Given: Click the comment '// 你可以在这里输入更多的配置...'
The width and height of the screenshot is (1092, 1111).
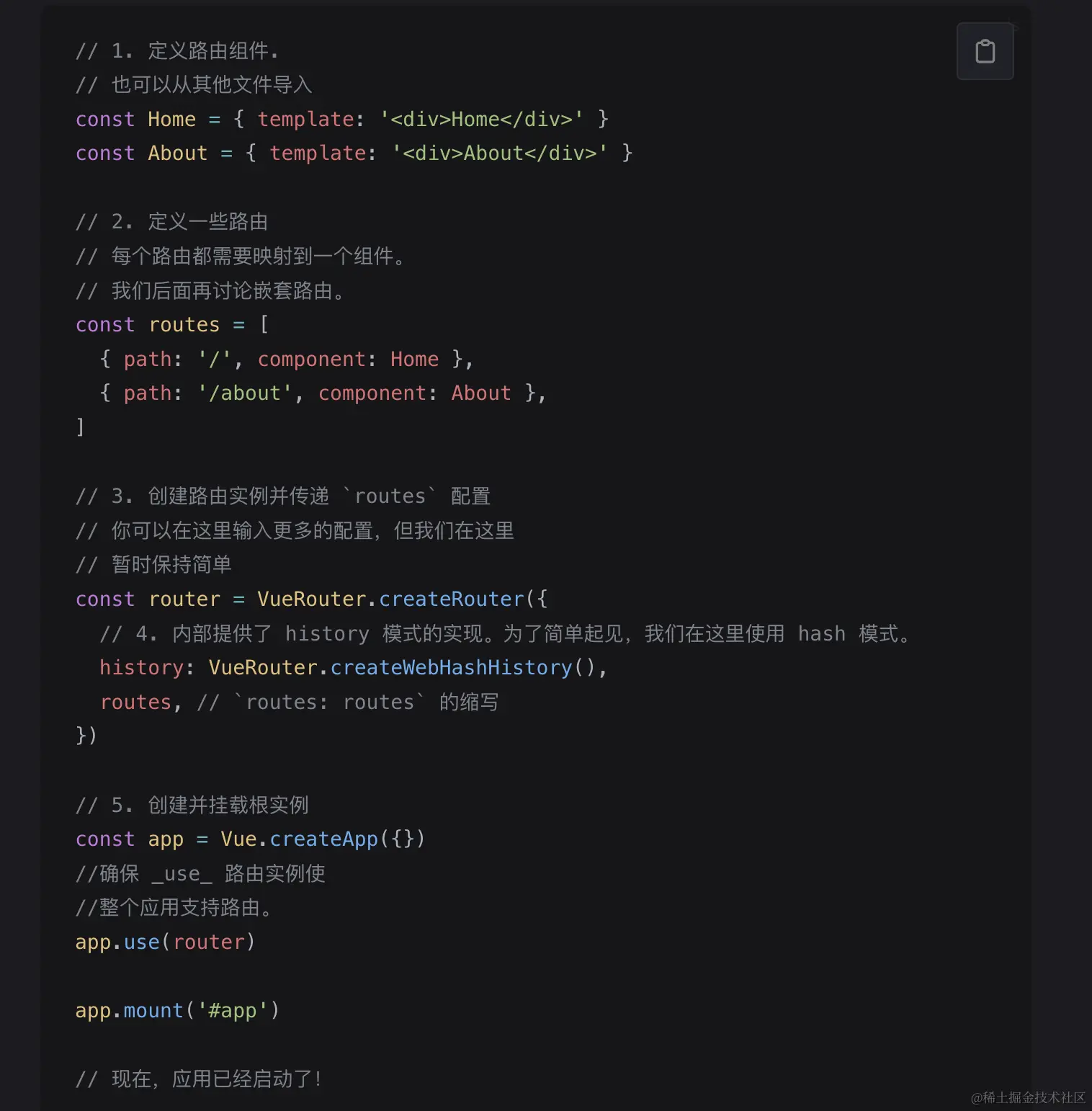Looking at the screenshot, I should [295, 531].
